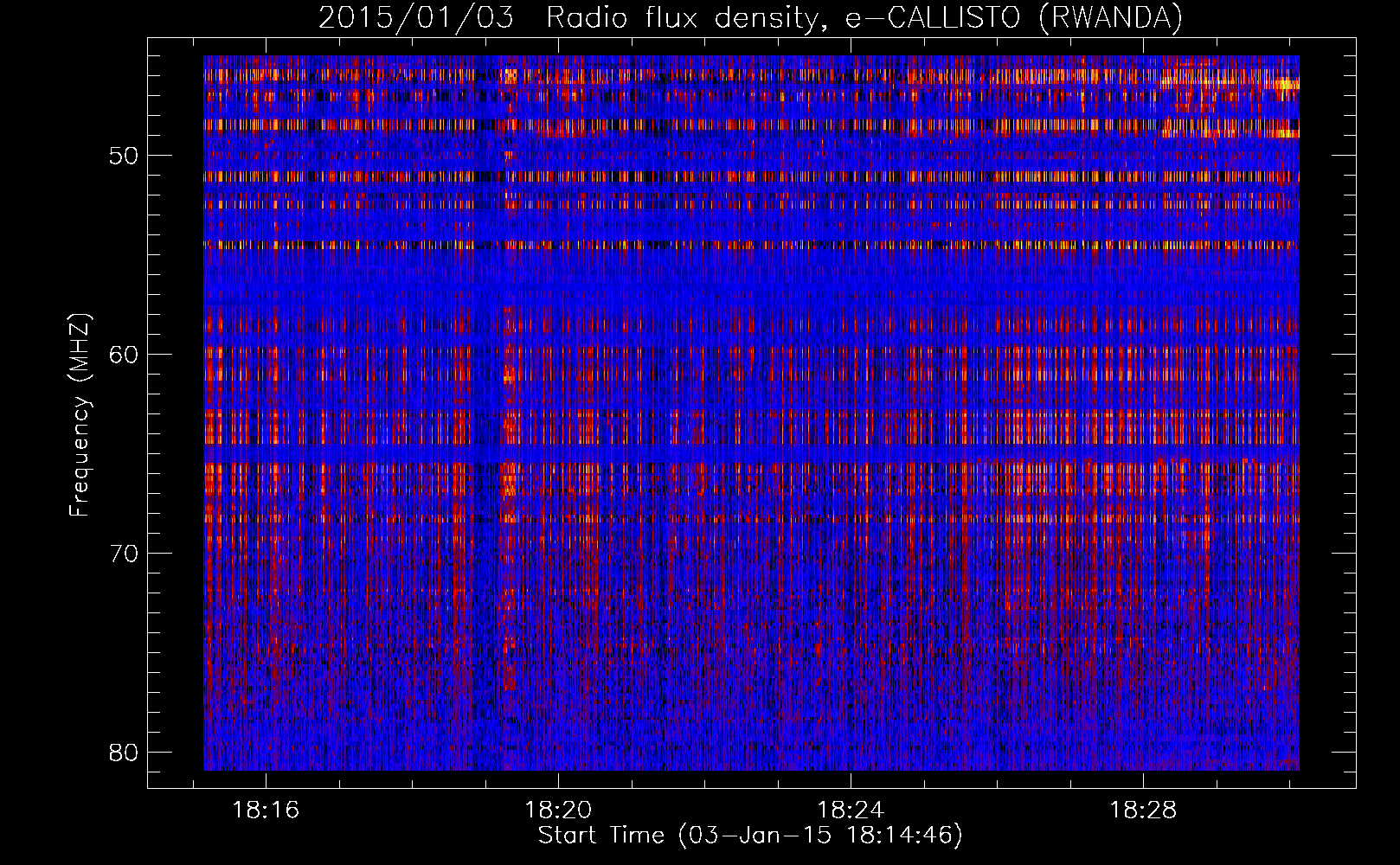
Task: Click the 50 frequency tick label
Action: pos(124,156)
